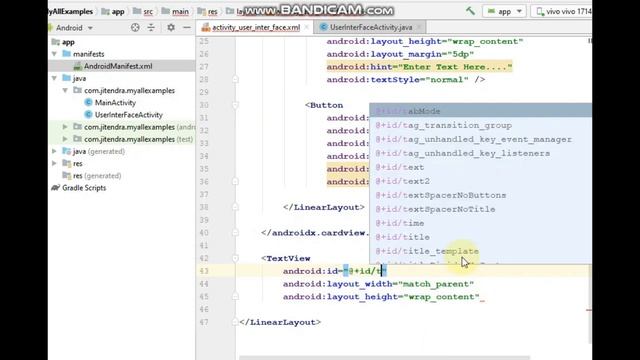Select the Gradle Scripts node
Image resolution: width=640 pixels, height=360 pixels.
84,188
